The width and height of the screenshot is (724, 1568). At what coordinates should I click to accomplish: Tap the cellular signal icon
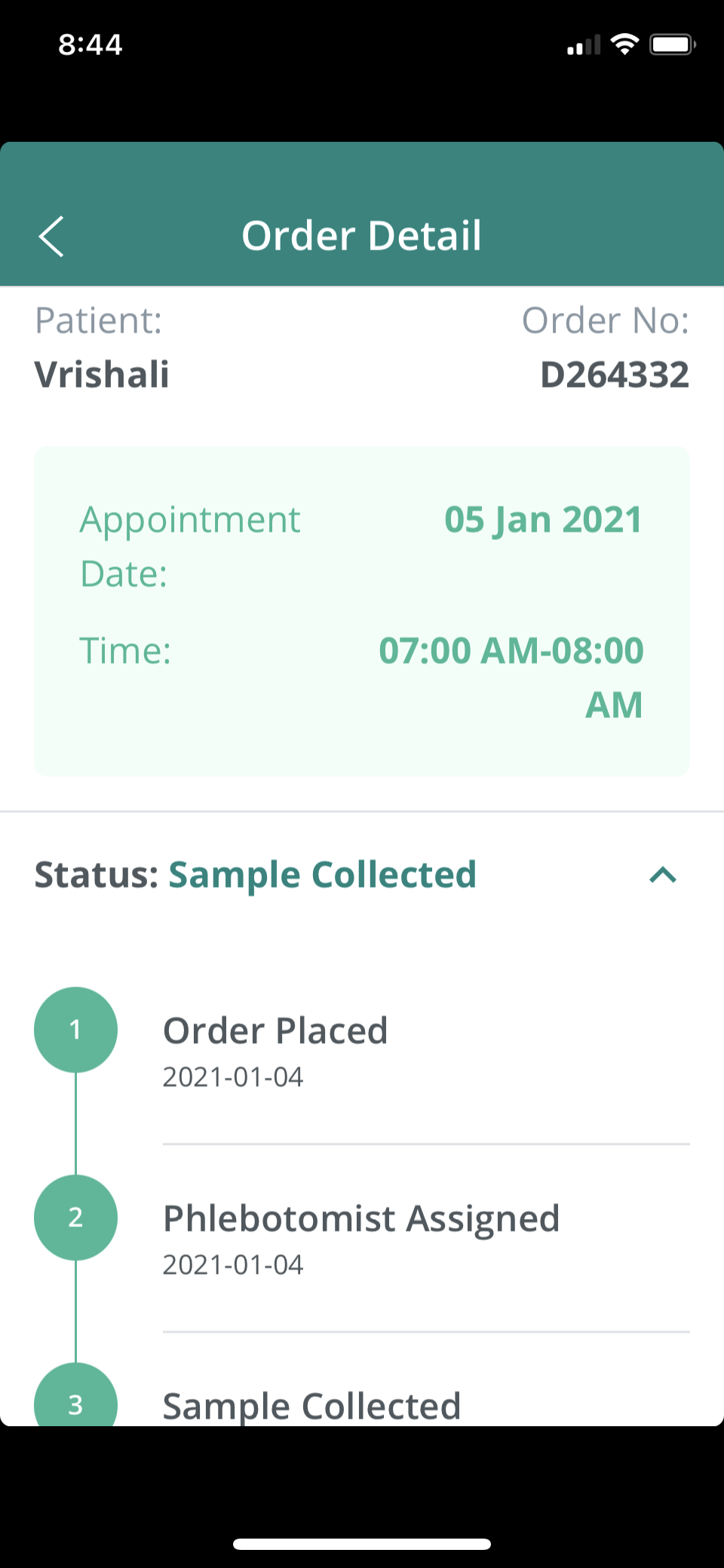click(x=584, y=45)
